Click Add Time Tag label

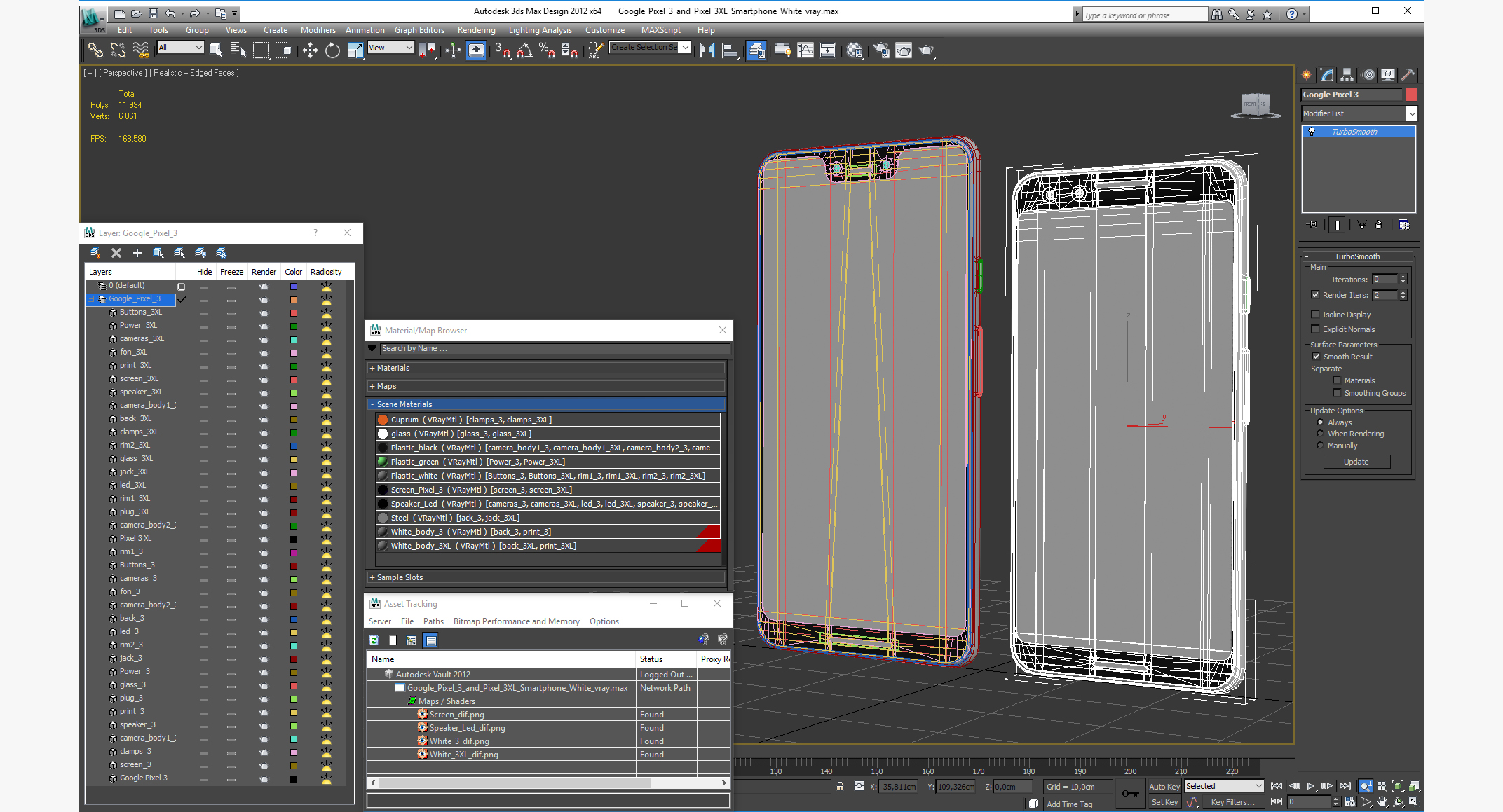pyautogui.click(x=1069, y=804)
